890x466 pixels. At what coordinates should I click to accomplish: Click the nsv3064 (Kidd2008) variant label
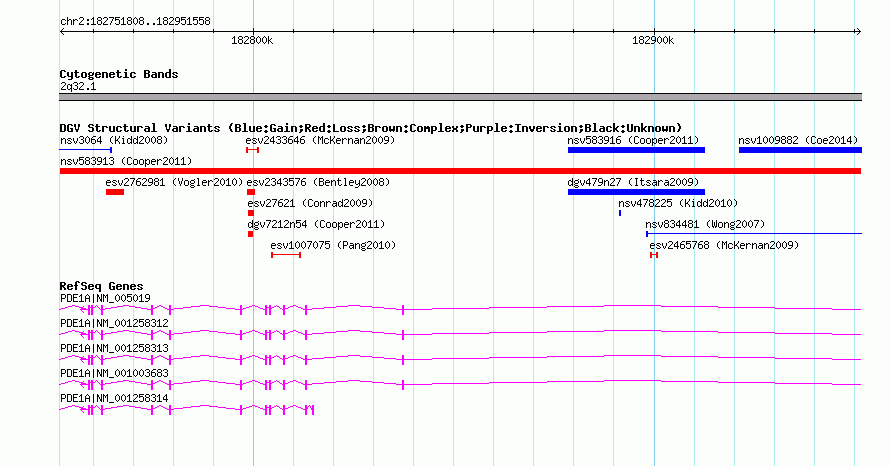coord(114,140)
